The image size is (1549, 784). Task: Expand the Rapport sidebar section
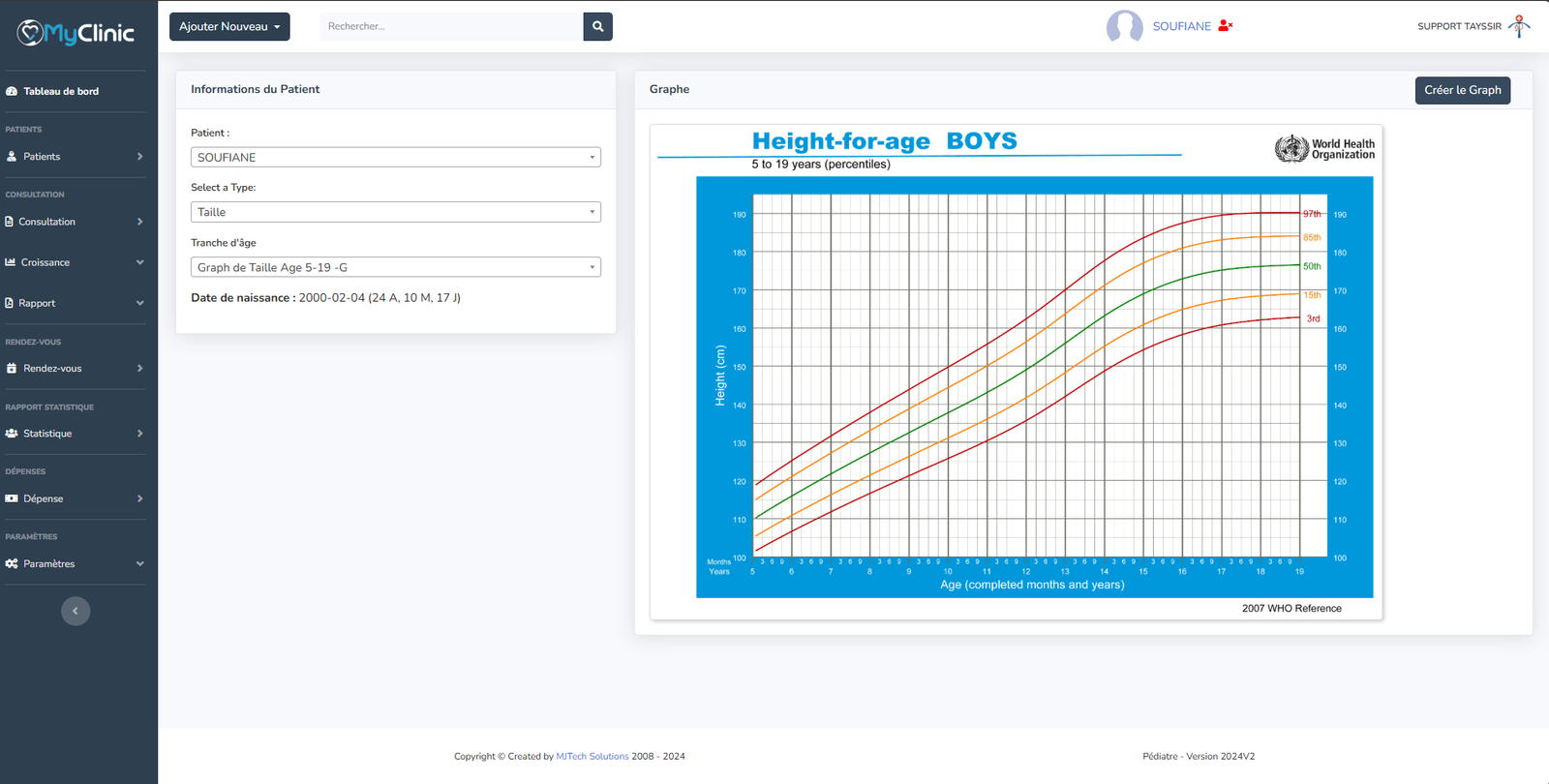pos(75,303)
